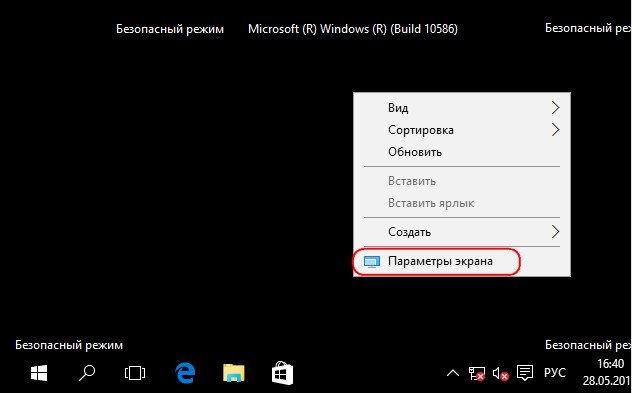
Task: Expand the Создать submenu arrow
Action: 555,232
